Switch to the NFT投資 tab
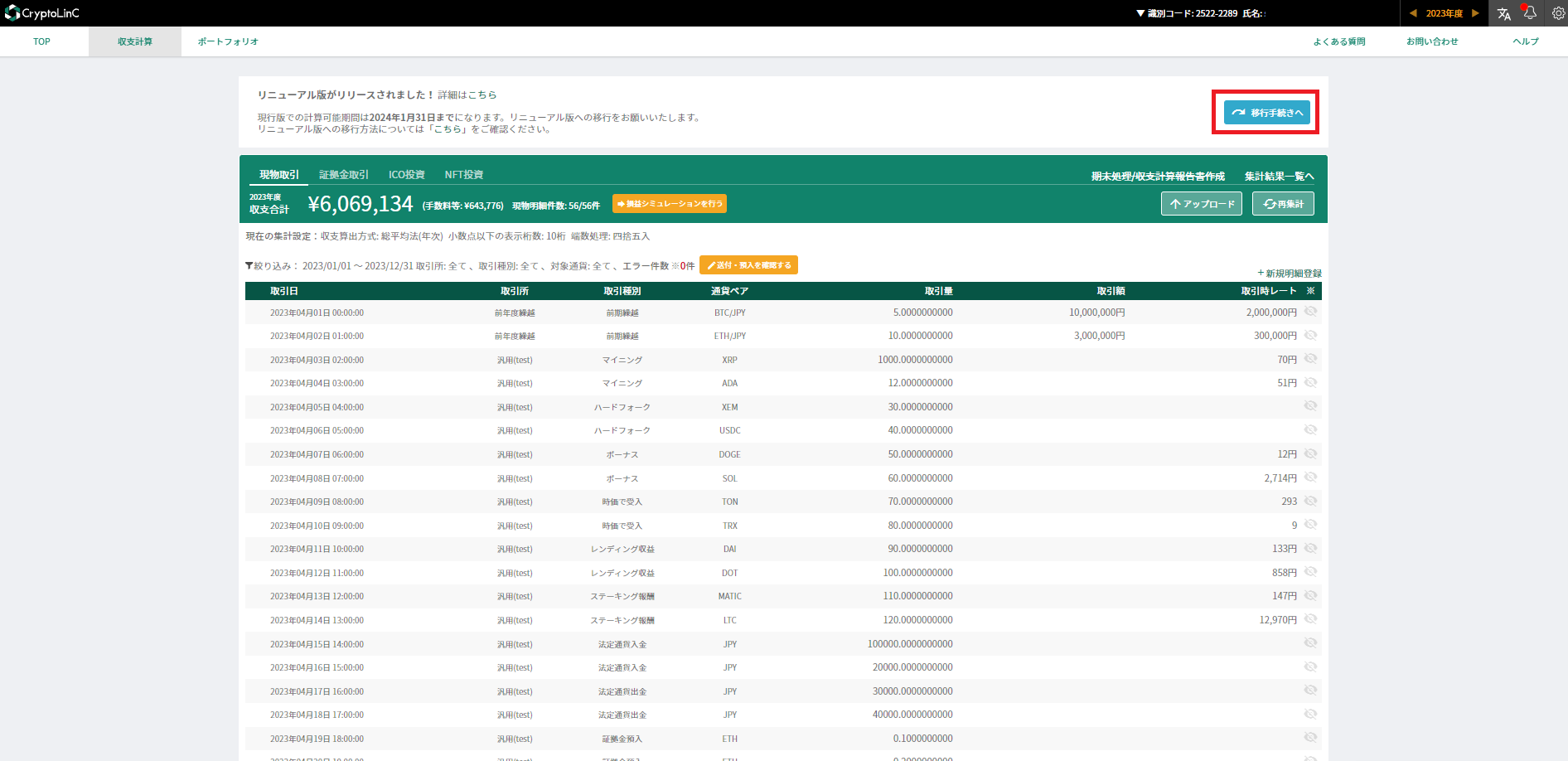 tap(463, 175)
